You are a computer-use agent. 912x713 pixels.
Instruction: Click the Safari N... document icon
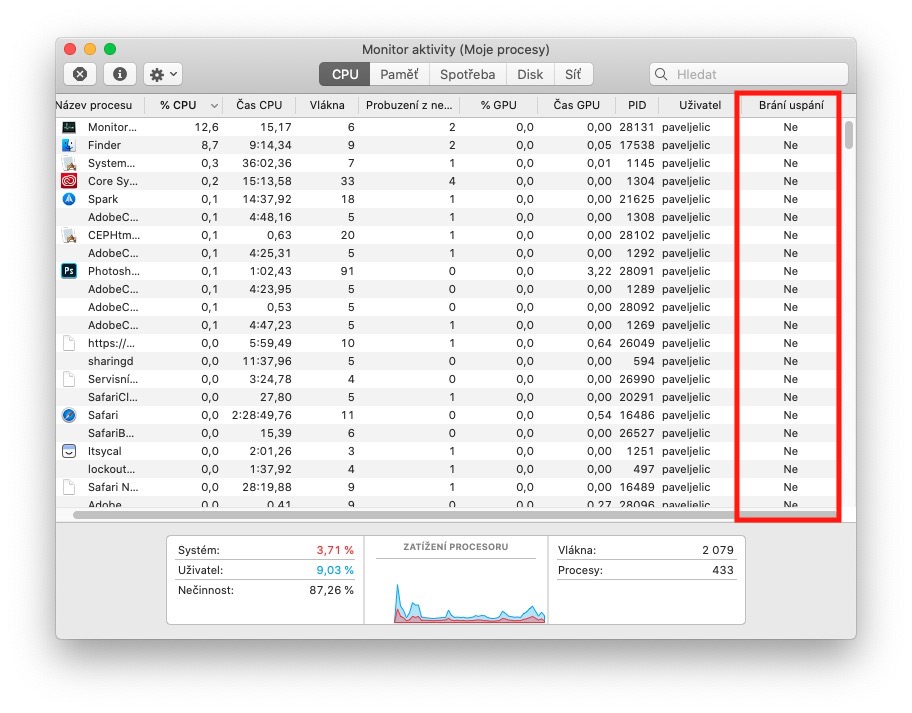coord(69,487)
